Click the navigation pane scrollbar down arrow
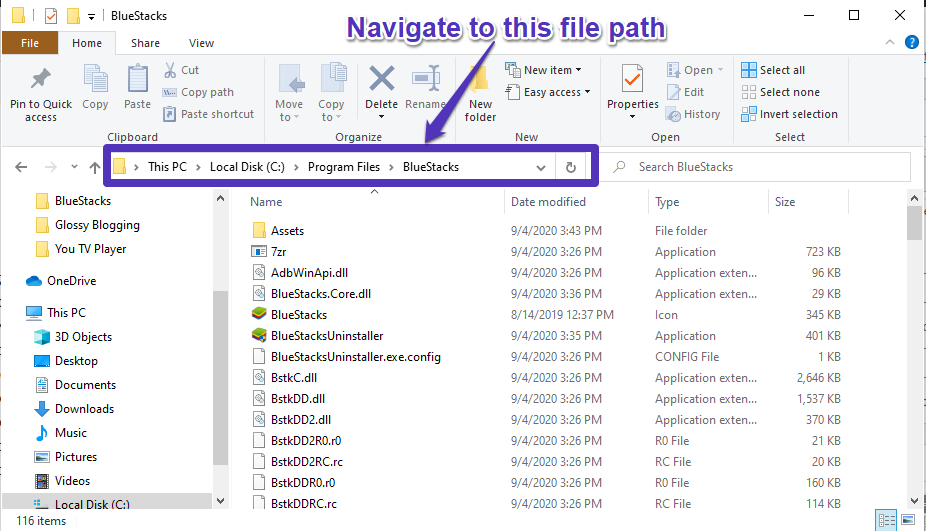 click(220, 501)
